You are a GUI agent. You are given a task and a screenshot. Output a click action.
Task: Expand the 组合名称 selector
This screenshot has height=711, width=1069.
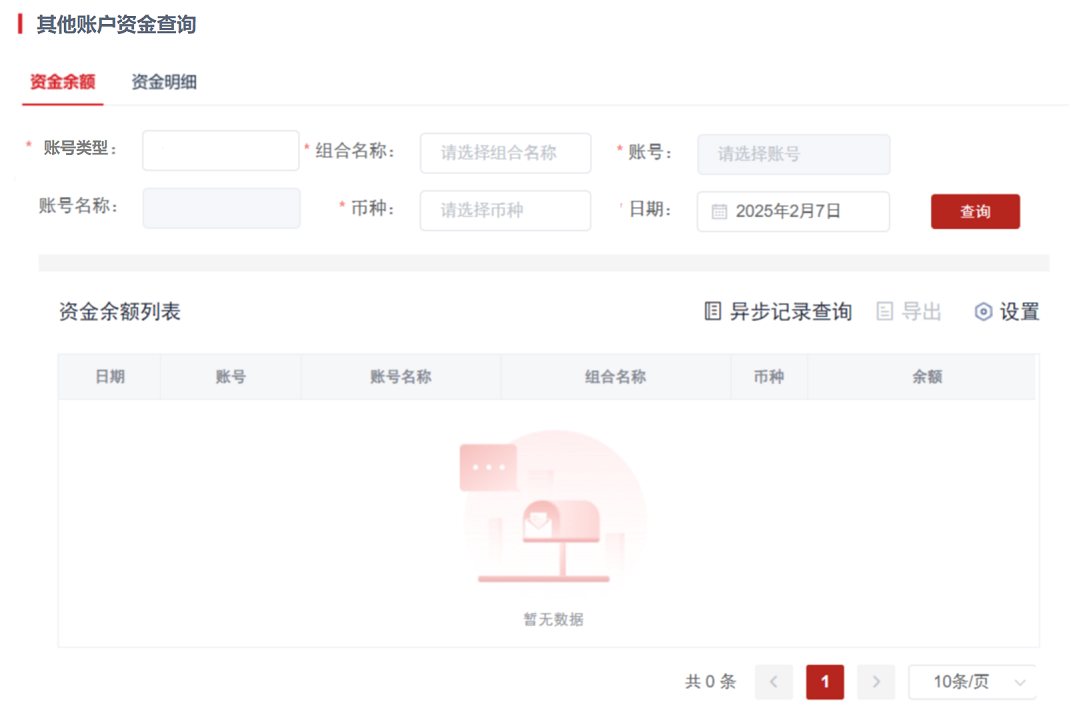[x=505, y=153]
